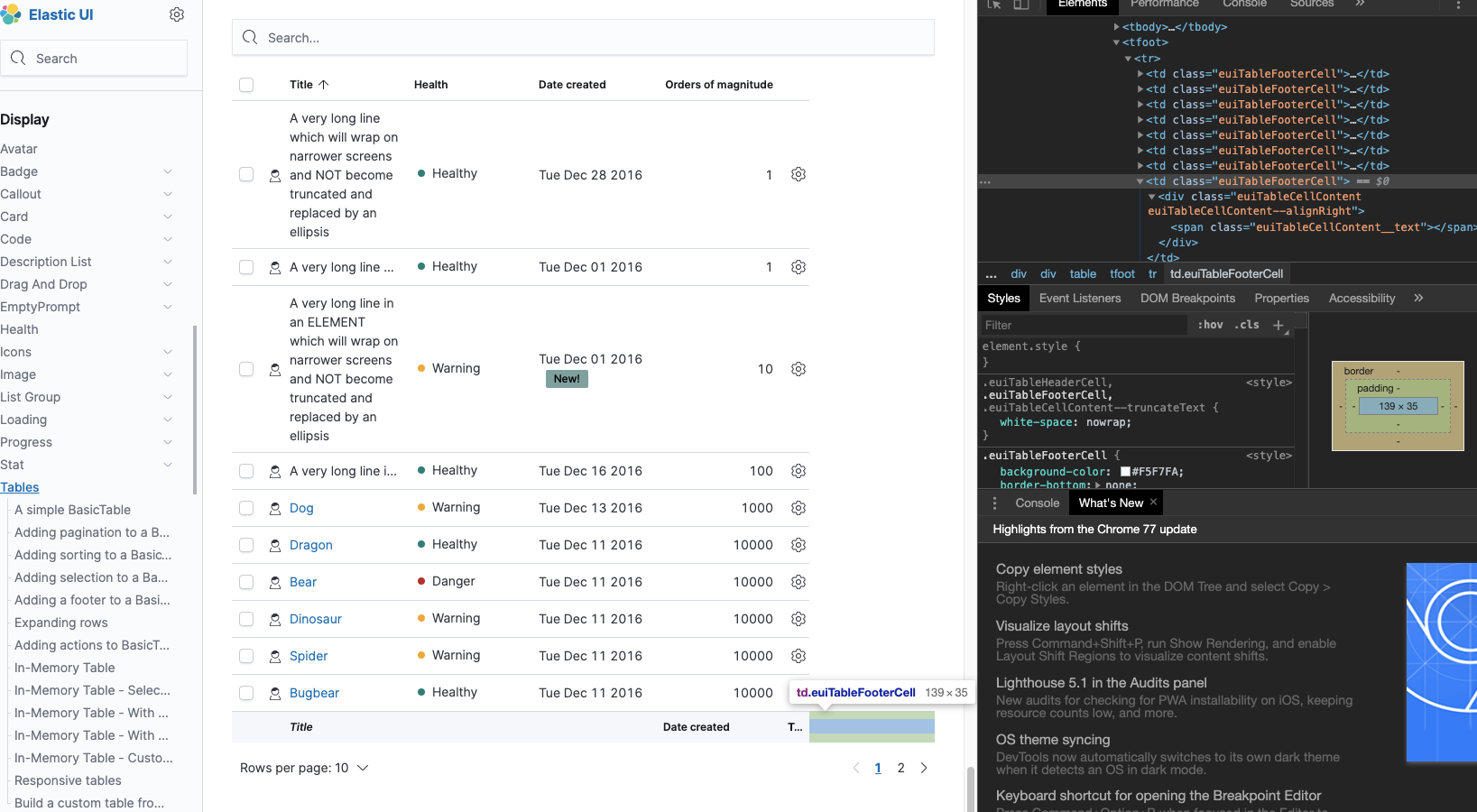Open the settings gear next to Elastic UI
1477x812 pixels.
click(x=177, y=14)
